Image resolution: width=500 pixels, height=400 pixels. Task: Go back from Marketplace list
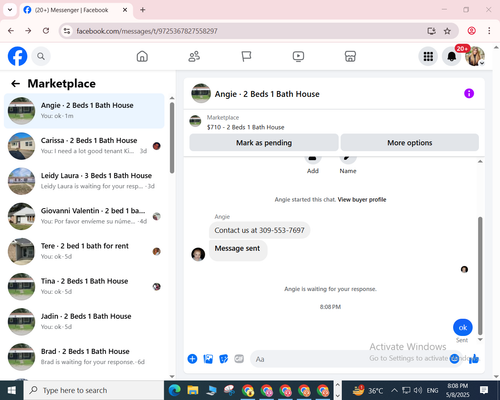tap(15, 84)
